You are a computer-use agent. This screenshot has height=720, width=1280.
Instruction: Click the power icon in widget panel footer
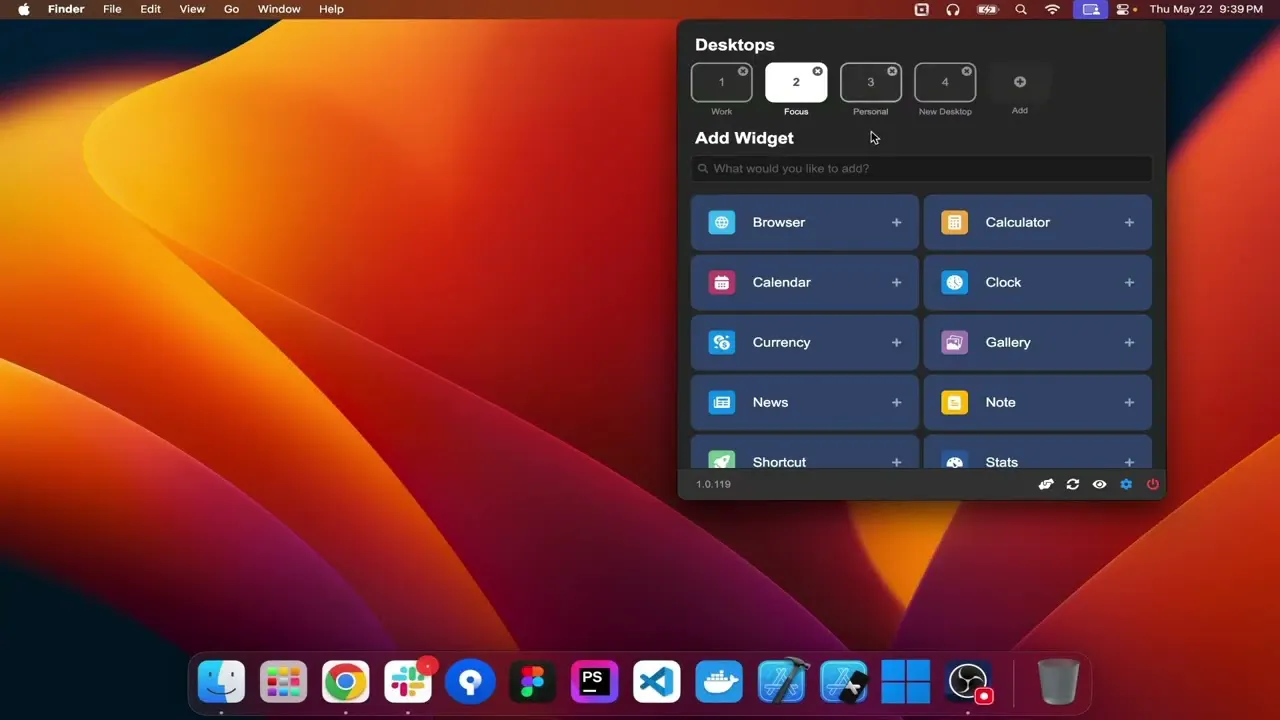(x=1153, y=484)
